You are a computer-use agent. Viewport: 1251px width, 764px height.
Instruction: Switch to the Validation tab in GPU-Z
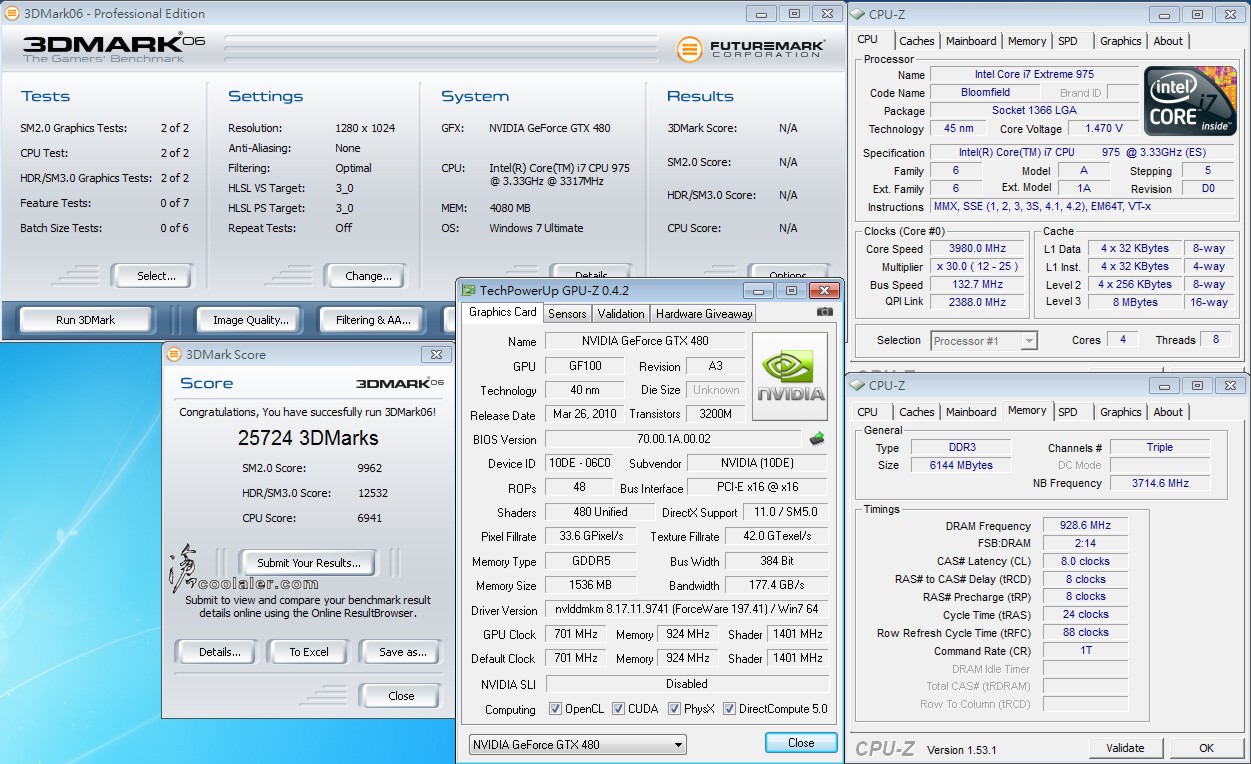click(621, 313)
